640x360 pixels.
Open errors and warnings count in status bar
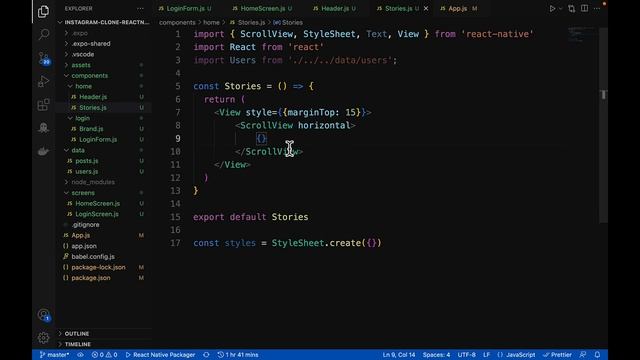click(104, 355)
